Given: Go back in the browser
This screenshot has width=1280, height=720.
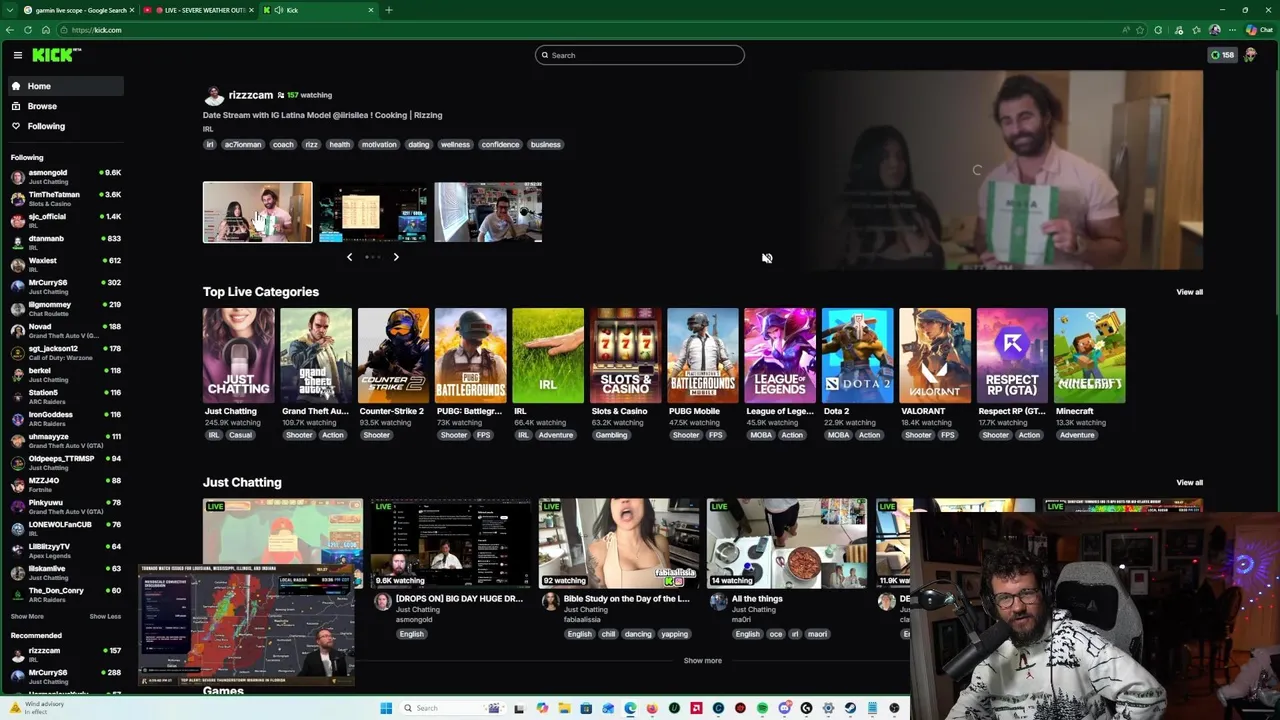Looking at the screenshot, I should pos(9,30).
